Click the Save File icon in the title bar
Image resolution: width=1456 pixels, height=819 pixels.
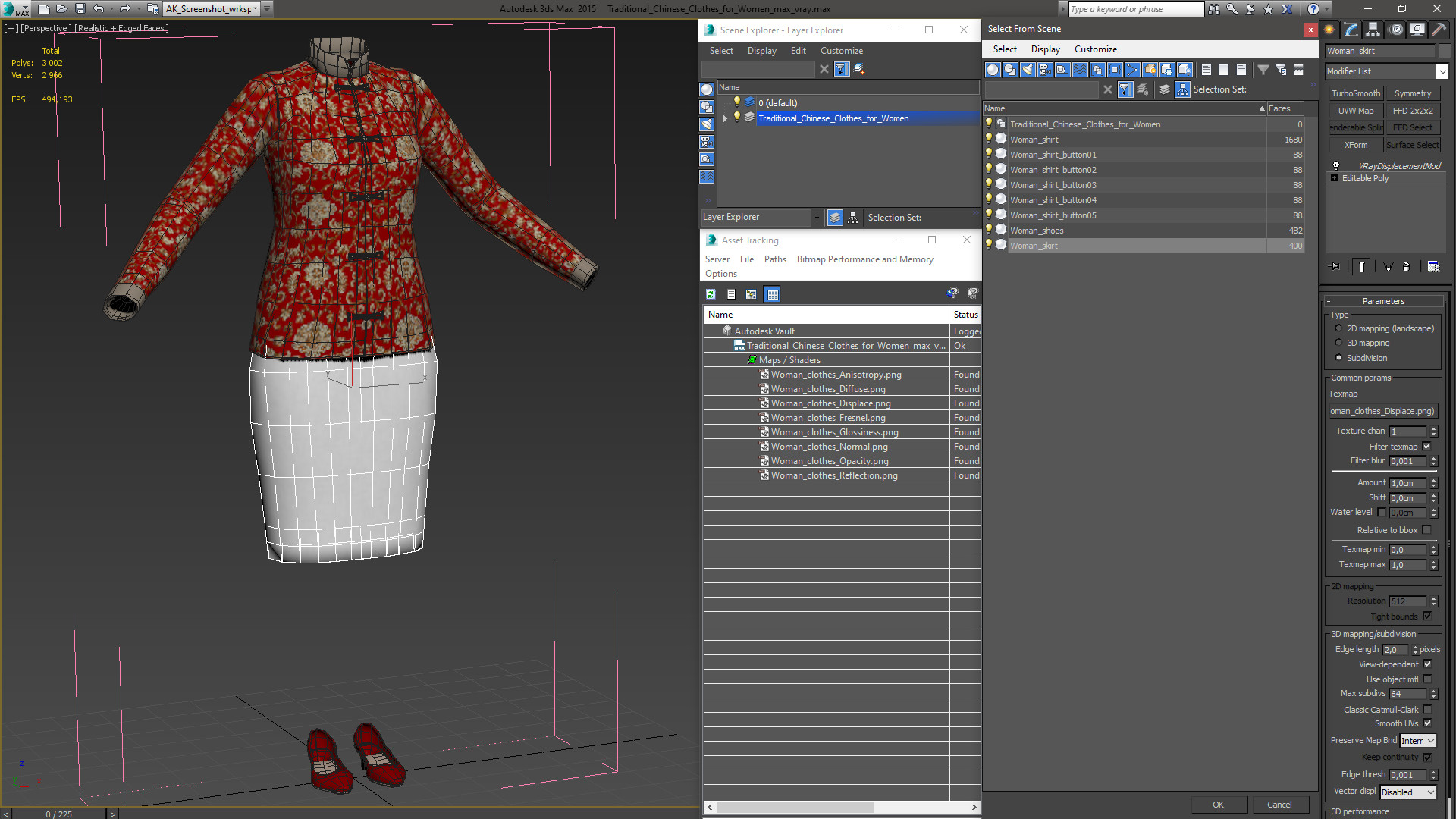[80, 9]
